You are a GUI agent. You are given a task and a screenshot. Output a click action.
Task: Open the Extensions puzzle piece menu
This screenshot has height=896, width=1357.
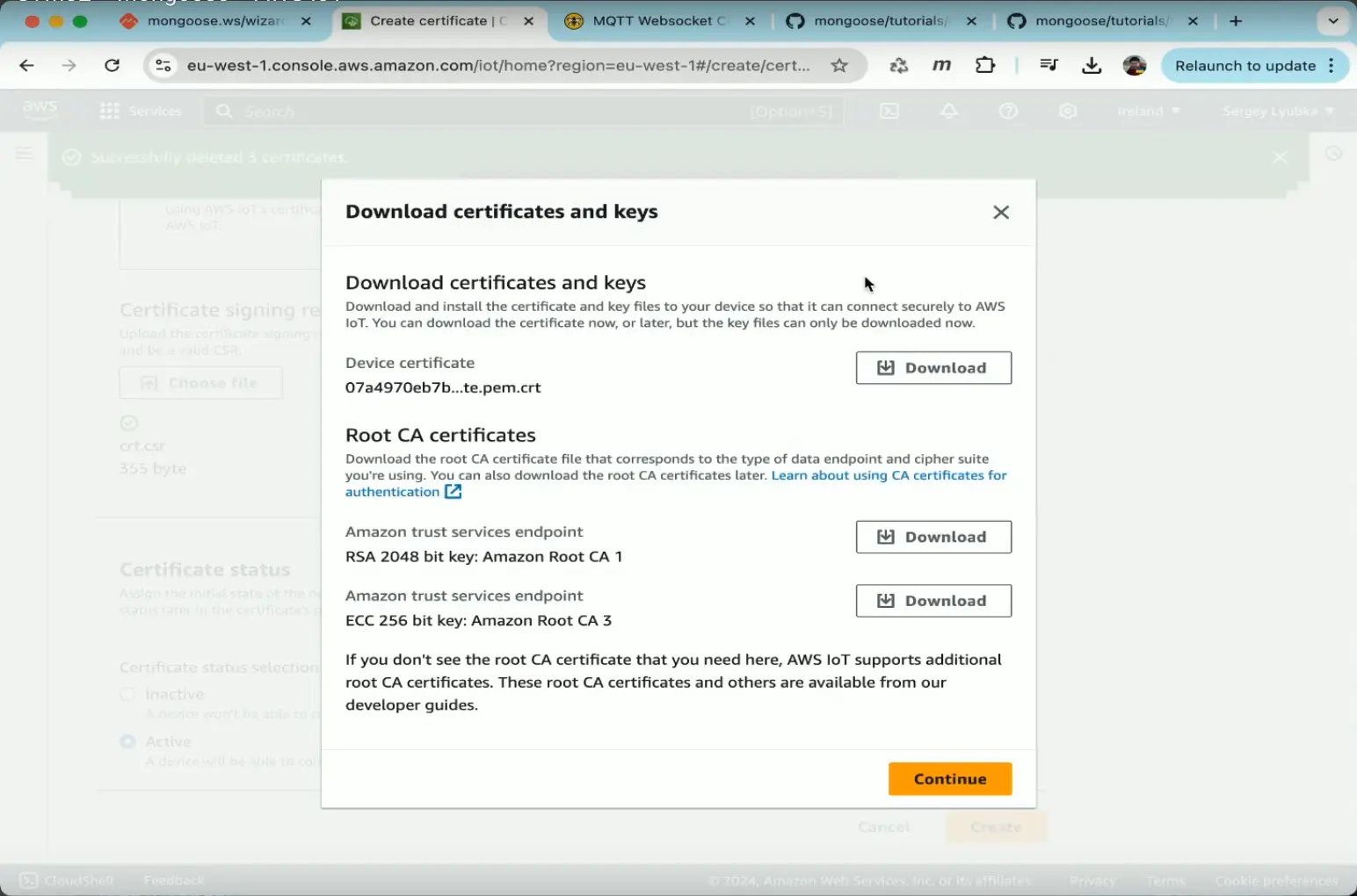(x=985, y=66)
